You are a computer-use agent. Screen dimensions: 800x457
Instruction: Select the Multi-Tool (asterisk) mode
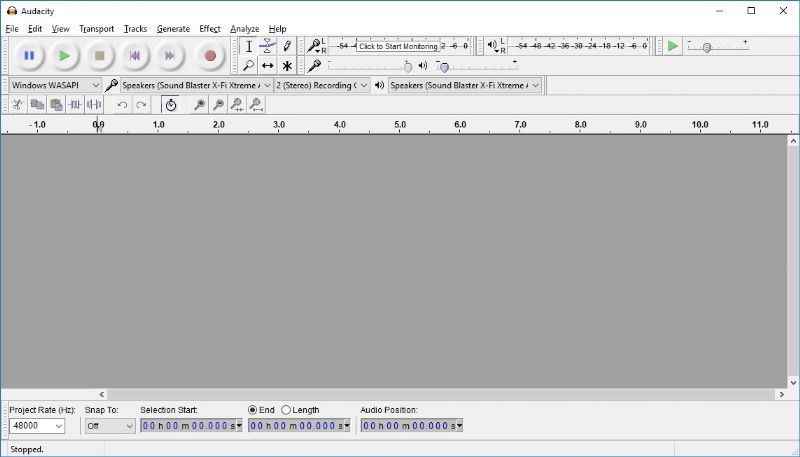pos(287,65)
